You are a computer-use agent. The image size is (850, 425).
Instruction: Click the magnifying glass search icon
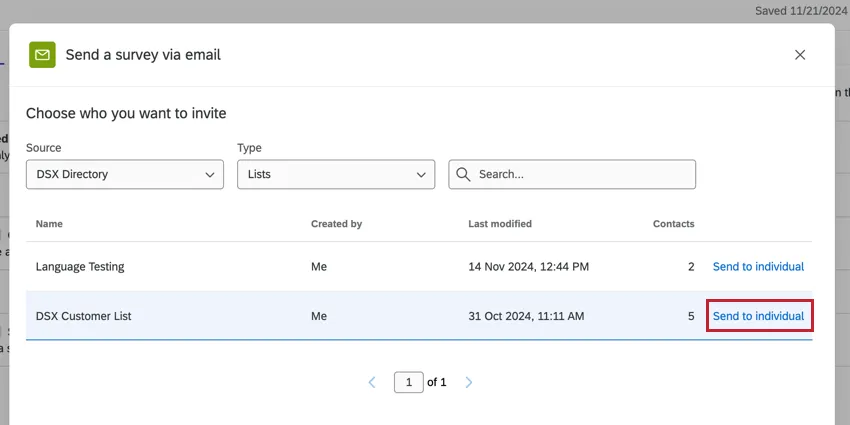click(463, 174)
